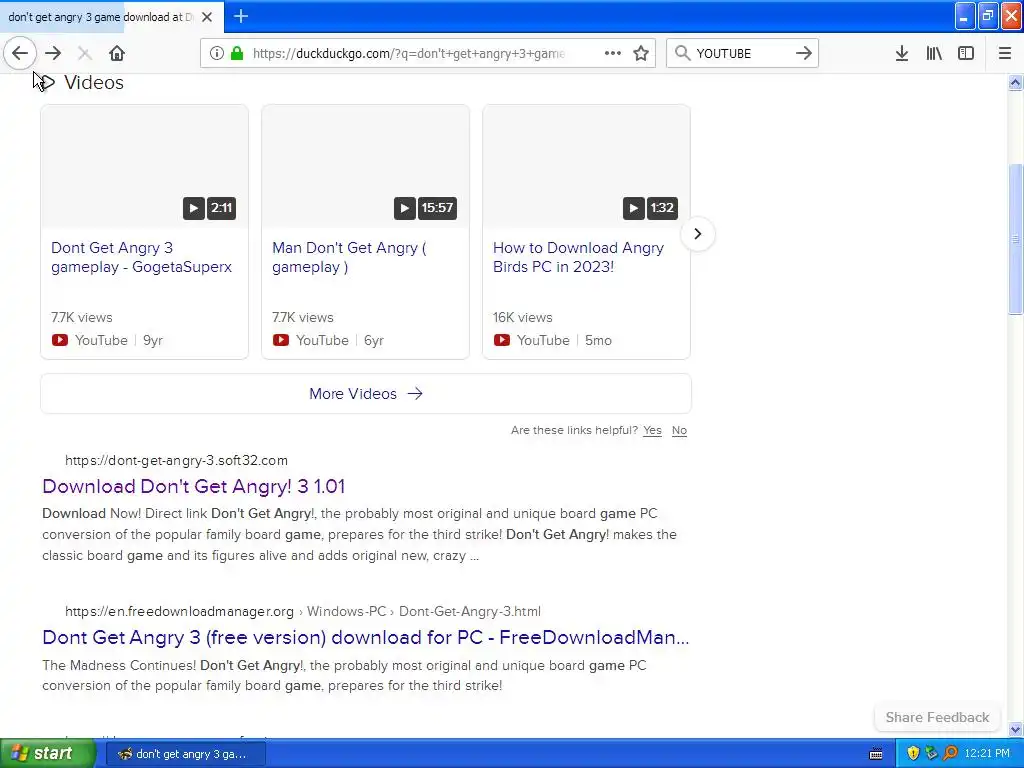Open the on-screen keyboard tray icon
This screenshot has height=768, width=1024.
pos(876,754)
